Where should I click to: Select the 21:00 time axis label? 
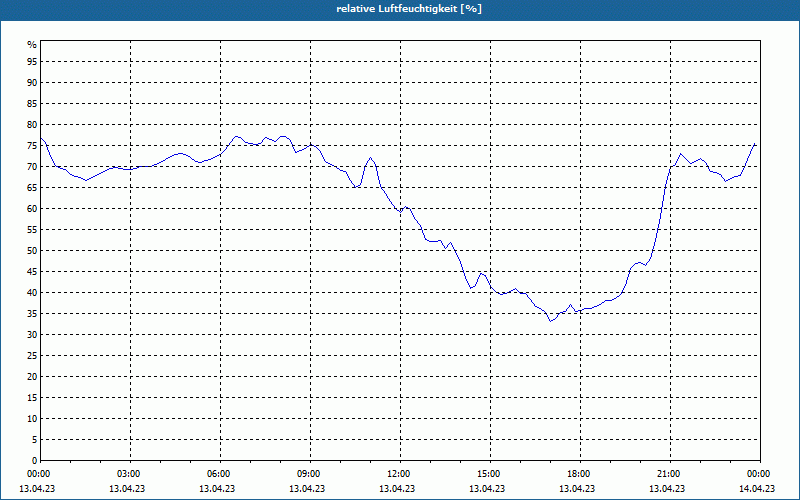pyautogui.click(x=670, y=474)
